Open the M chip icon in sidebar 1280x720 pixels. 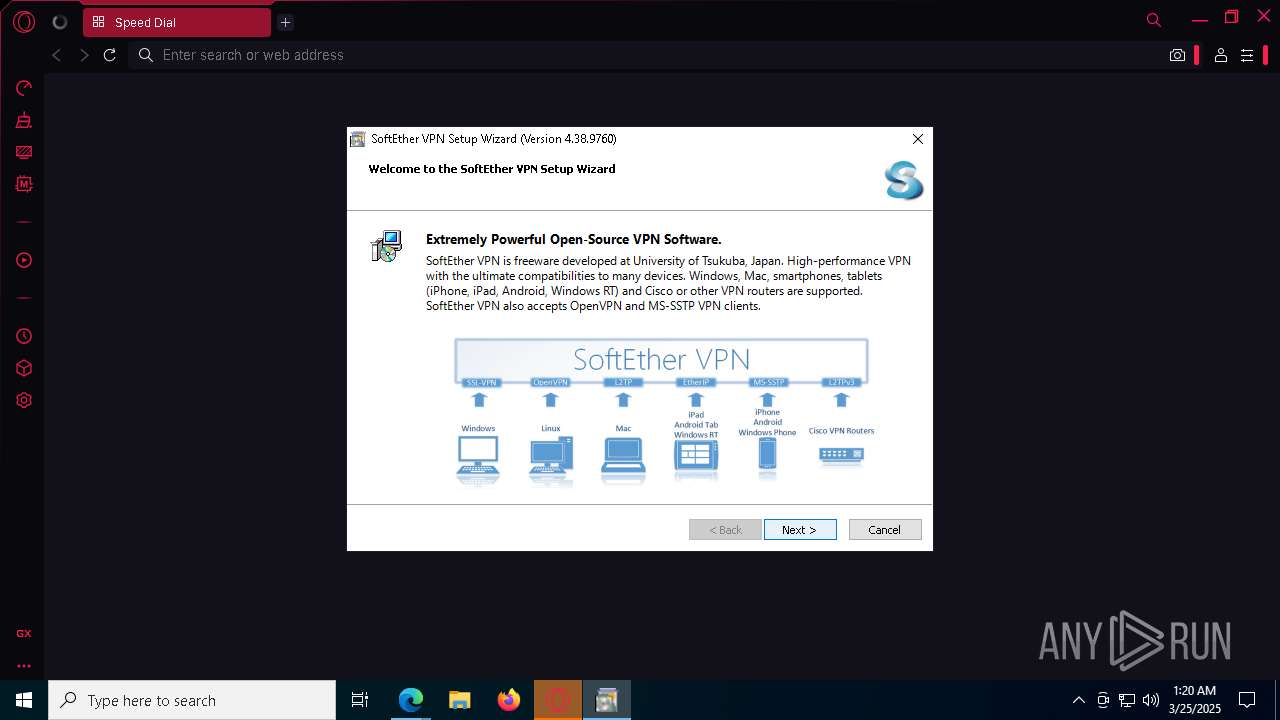[x=24, y=184]
